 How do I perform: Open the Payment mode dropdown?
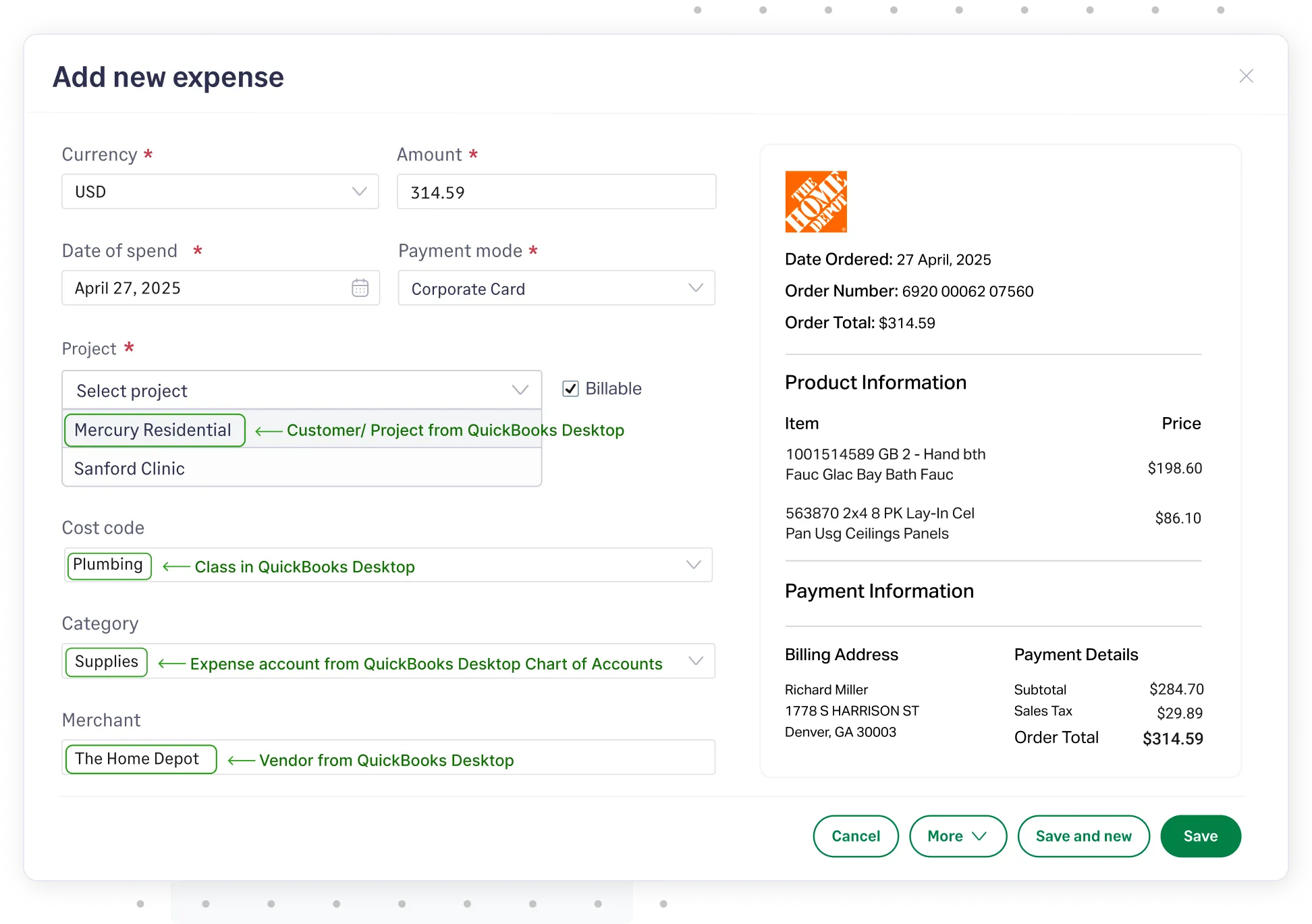696,288
